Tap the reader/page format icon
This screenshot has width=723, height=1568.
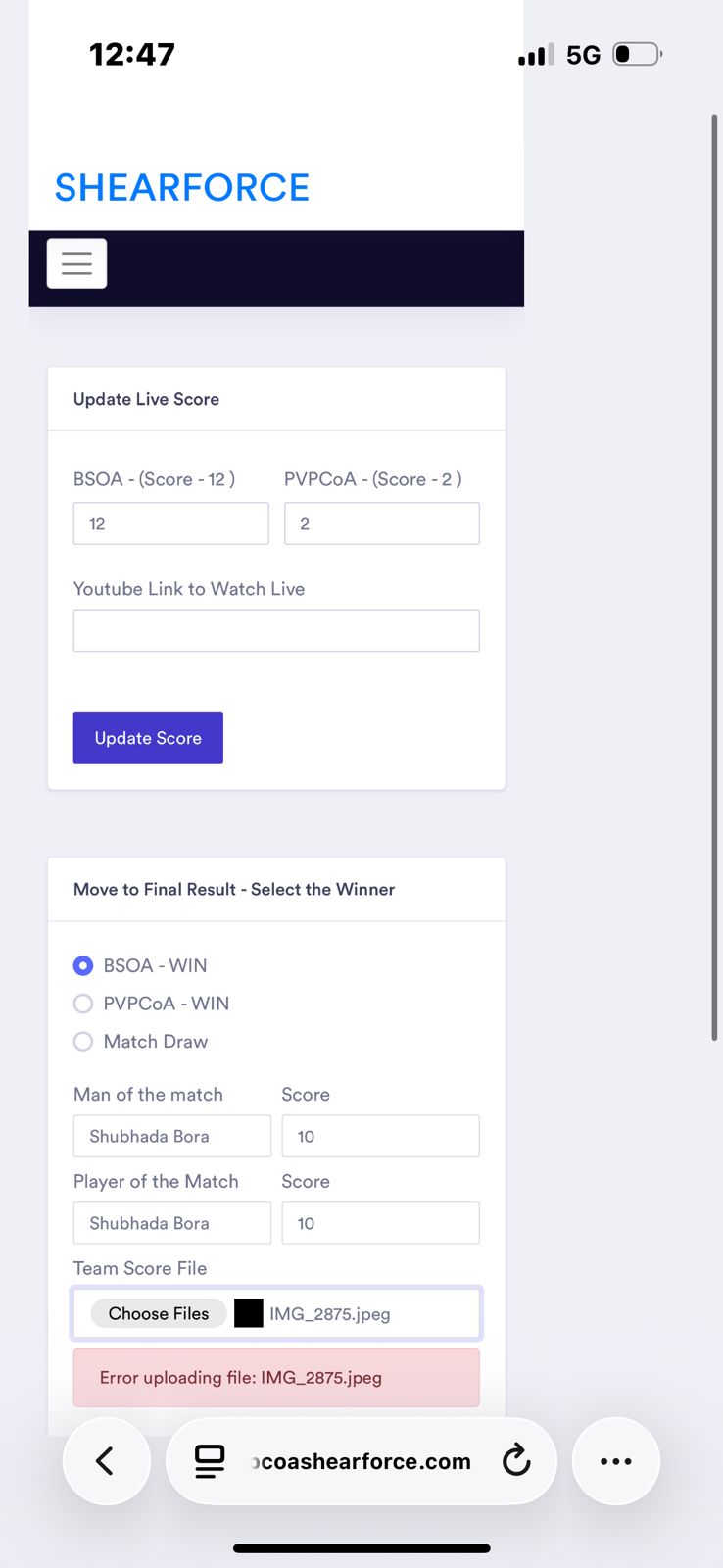pos(210,1461)
